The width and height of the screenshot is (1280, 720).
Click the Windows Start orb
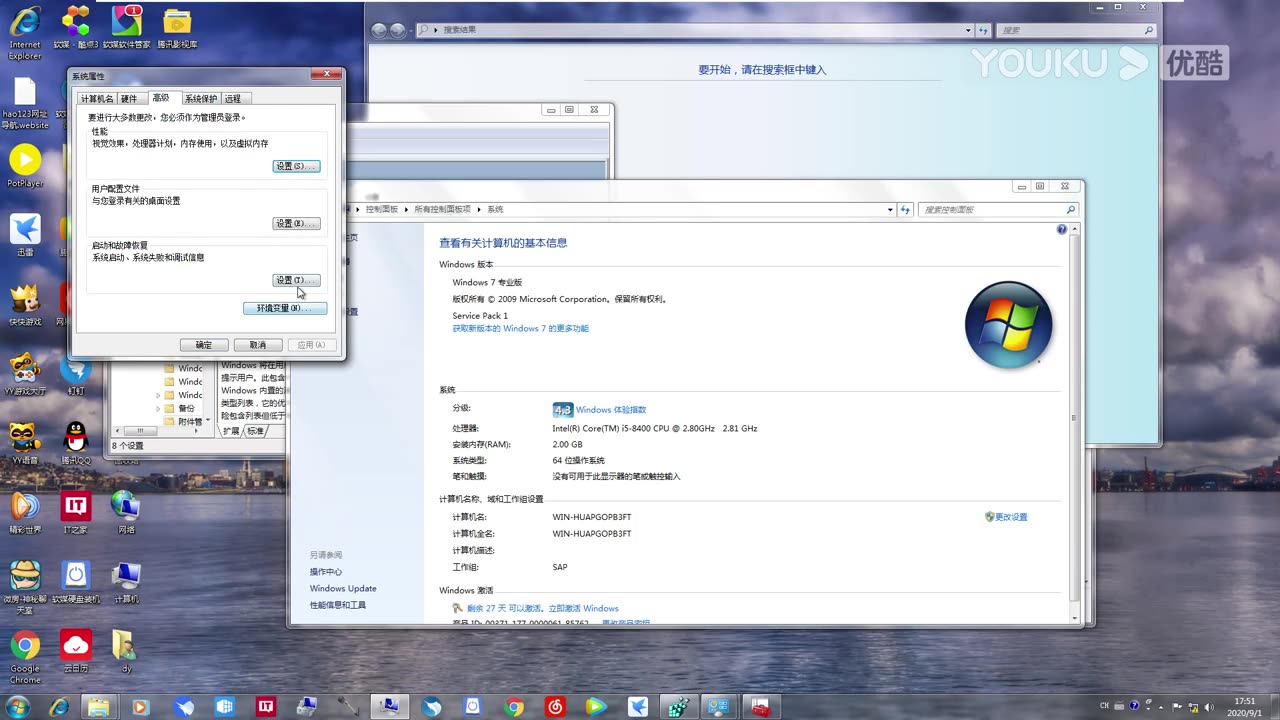(17, 706)
